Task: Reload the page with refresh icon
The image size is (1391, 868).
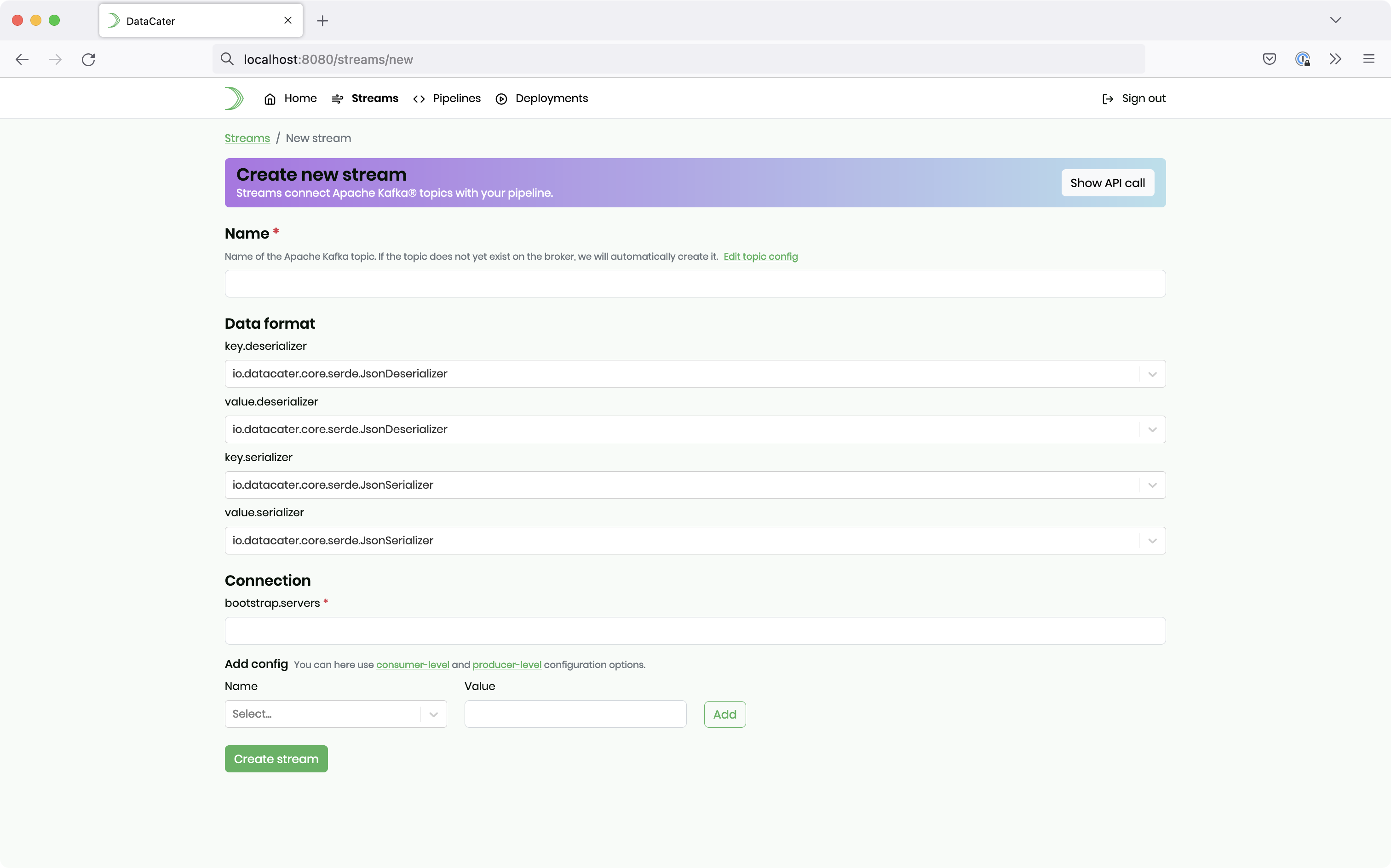Action: (x=88, y=59)
